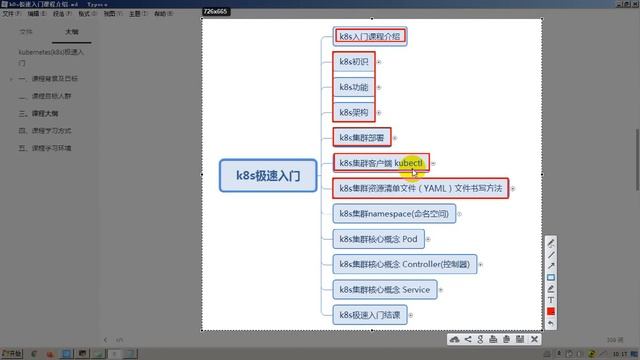Expand arrow beside 一、课程背景及目标 outline item
This screenshot has height=360, width=640.
click(11, 79)
